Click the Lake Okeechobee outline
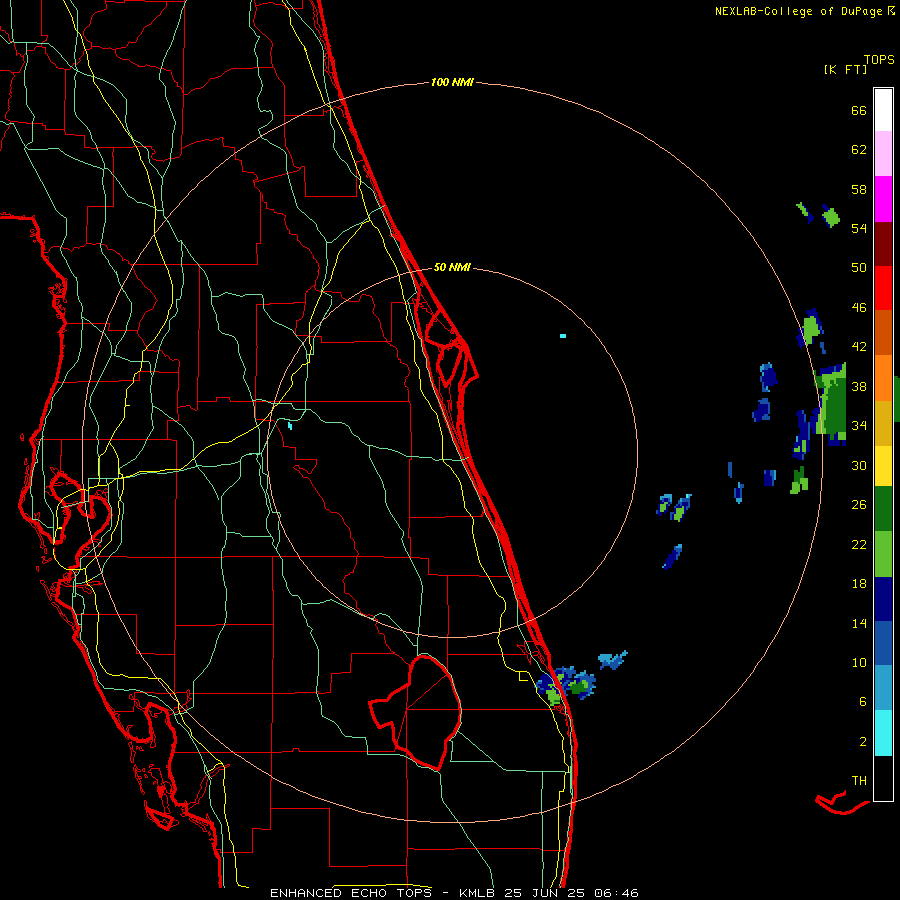Screen dimensions: 900x900 [416, 712]
